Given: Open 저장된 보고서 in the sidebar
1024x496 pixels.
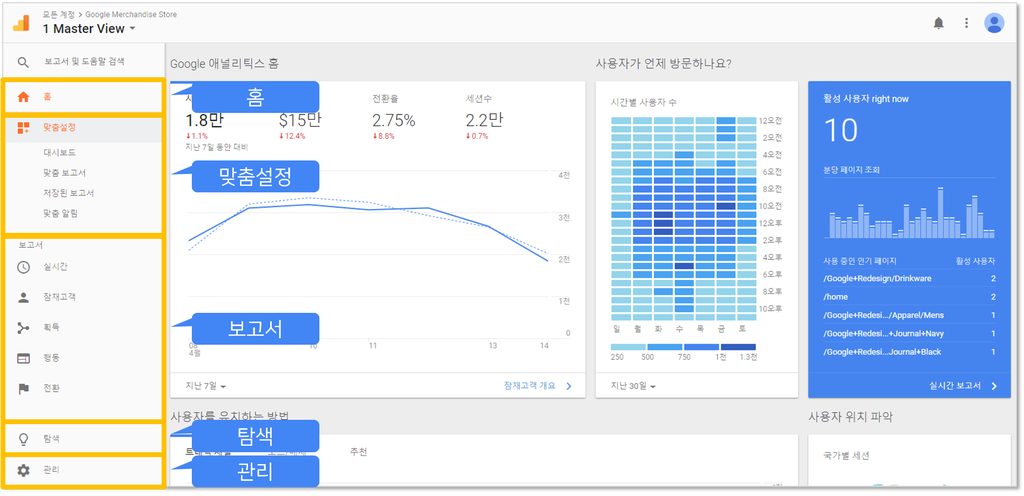Looking at the screenshot, I should click(x=69, y=193).
